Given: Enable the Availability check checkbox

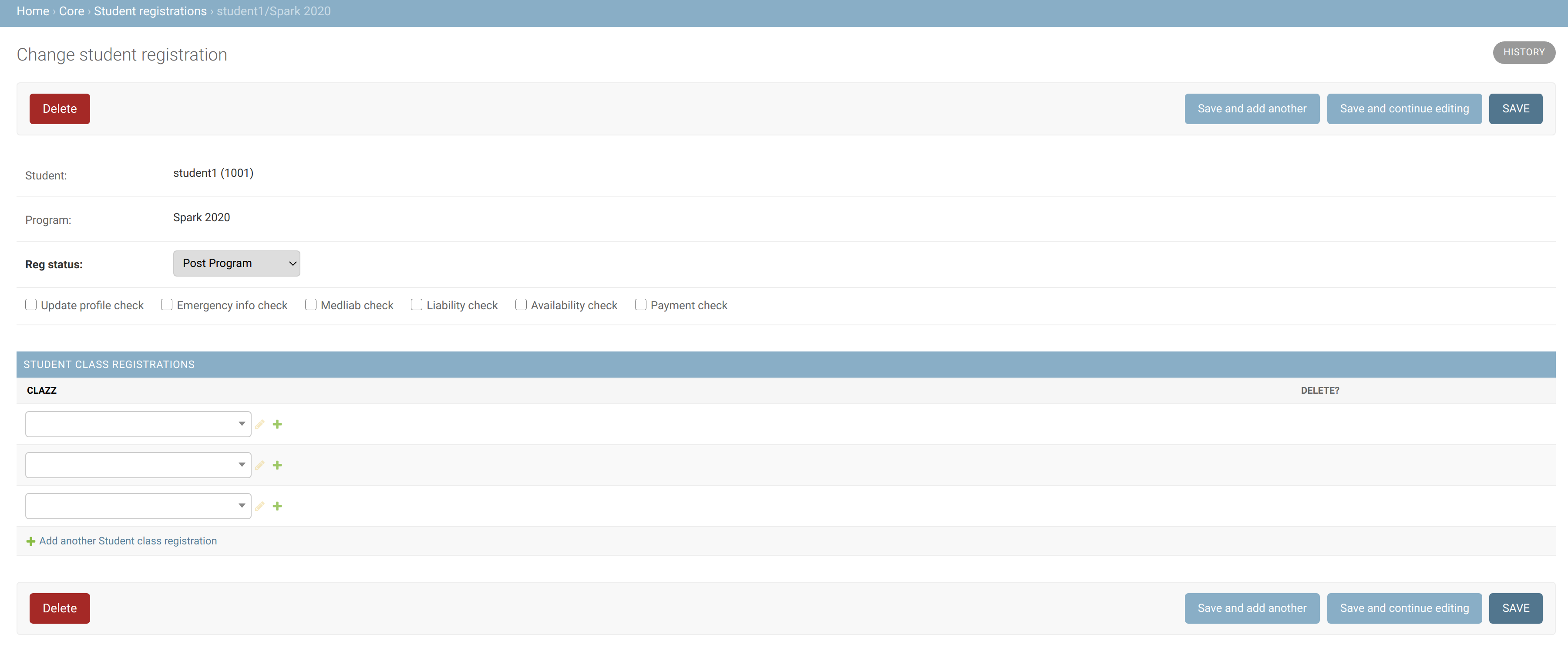Looking at the screenshot, I should (x=521, y=304).
